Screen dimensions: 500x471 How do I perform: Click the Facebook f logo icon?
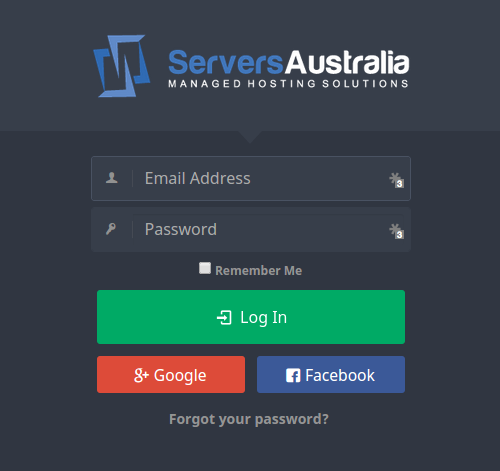(293, 376)
